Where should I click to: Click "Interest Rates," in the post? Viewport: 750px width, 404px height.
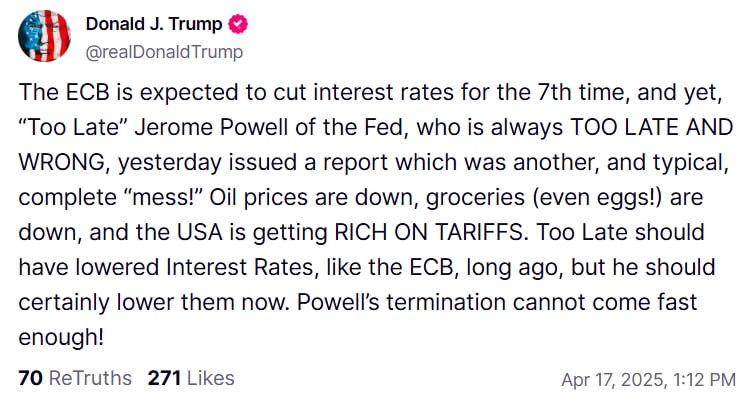[x=242, y=268]
